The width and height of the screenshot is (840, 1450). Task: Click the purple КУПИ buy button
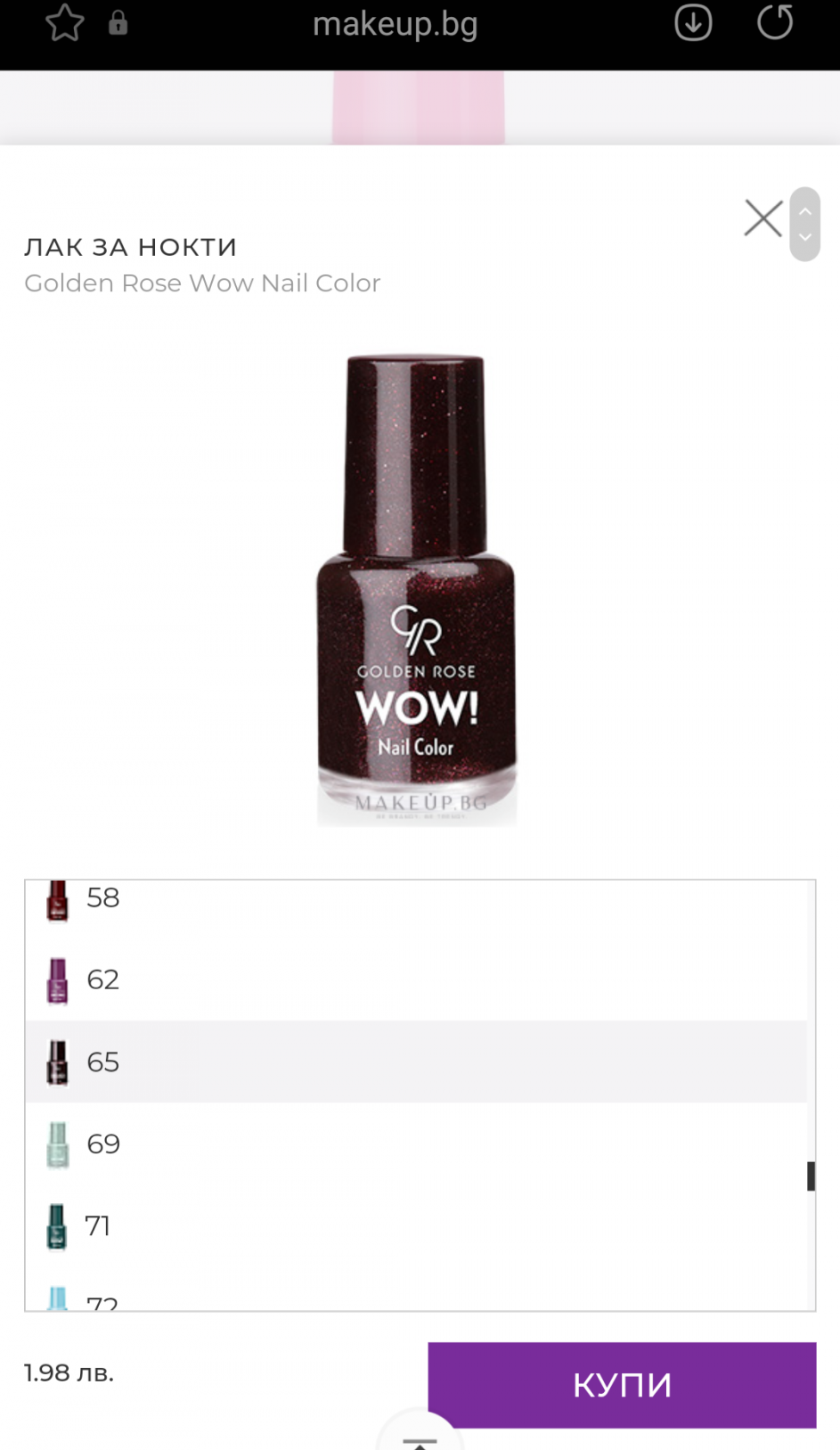[x=622, y=1385]
